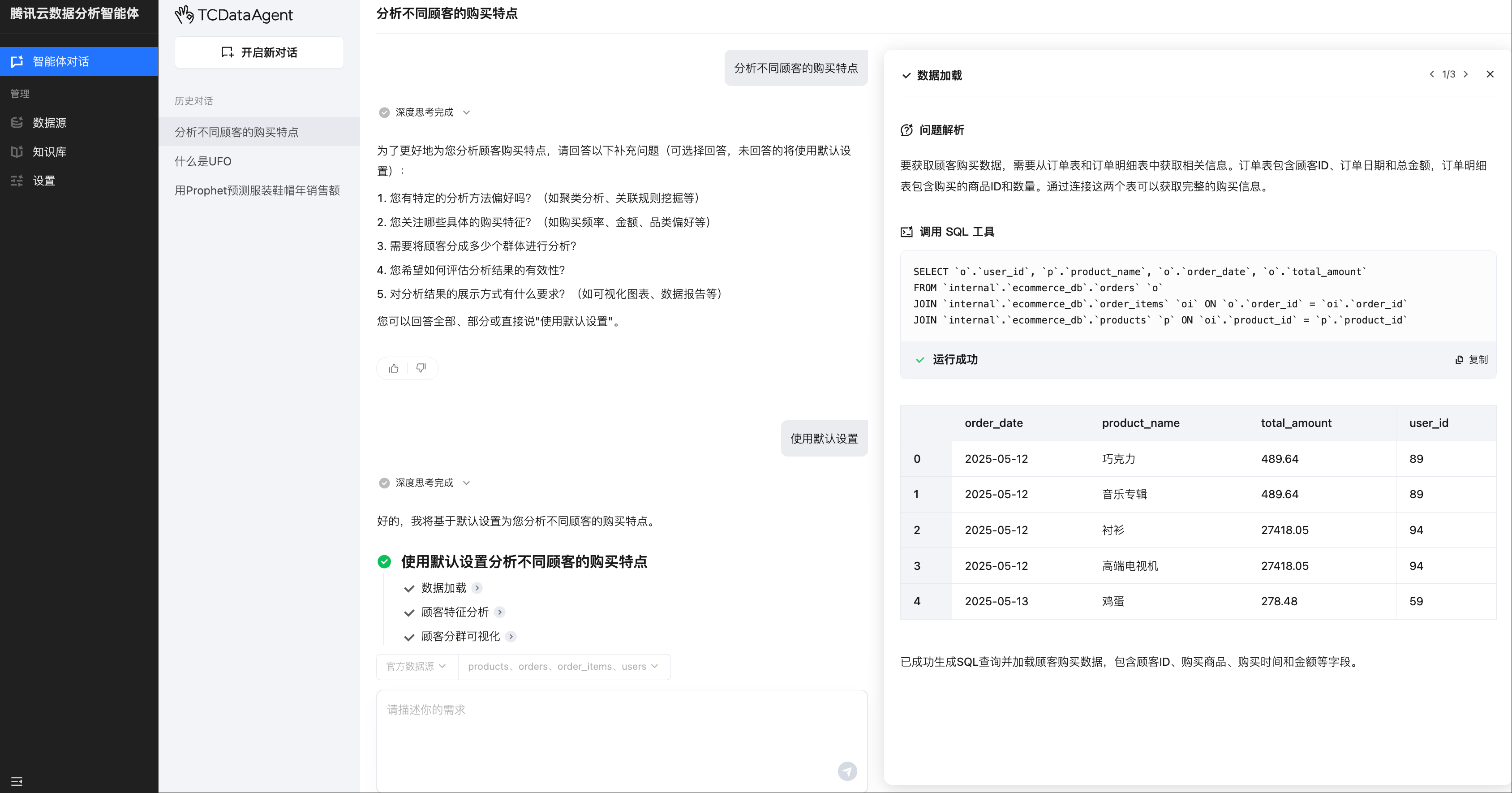Click the 数据加载 header checkmark icon
This screenshot has width=1512, height=793.
(906, 75)
